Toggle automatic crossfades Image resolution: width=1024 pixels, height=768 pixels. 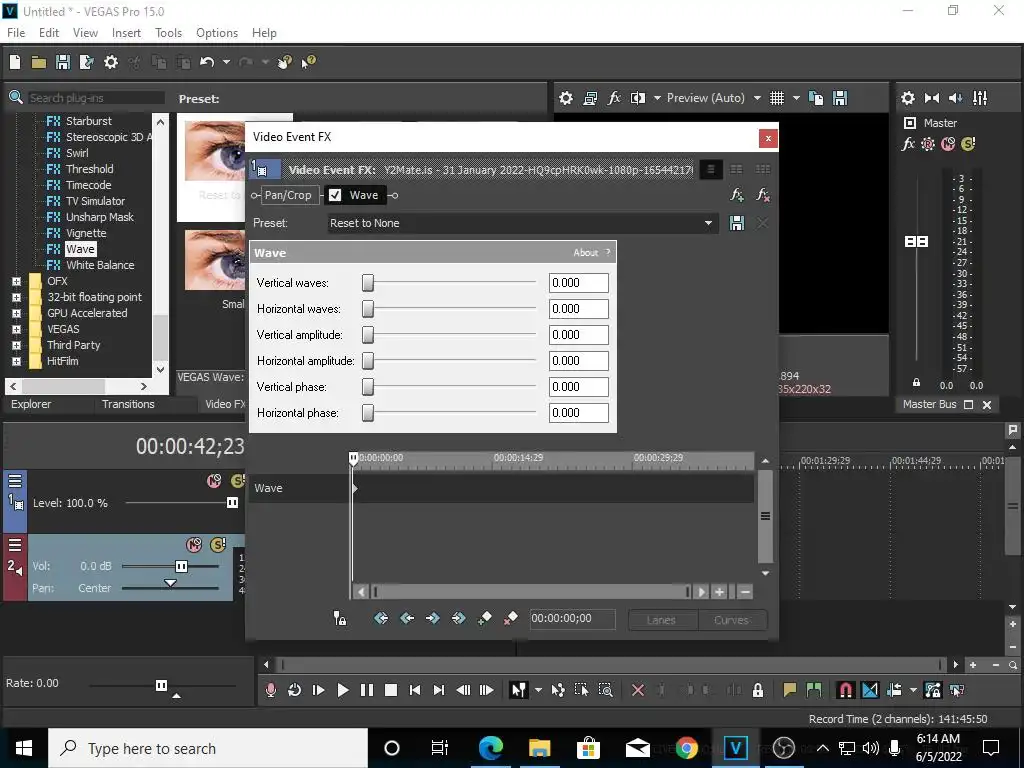(870, 690)
